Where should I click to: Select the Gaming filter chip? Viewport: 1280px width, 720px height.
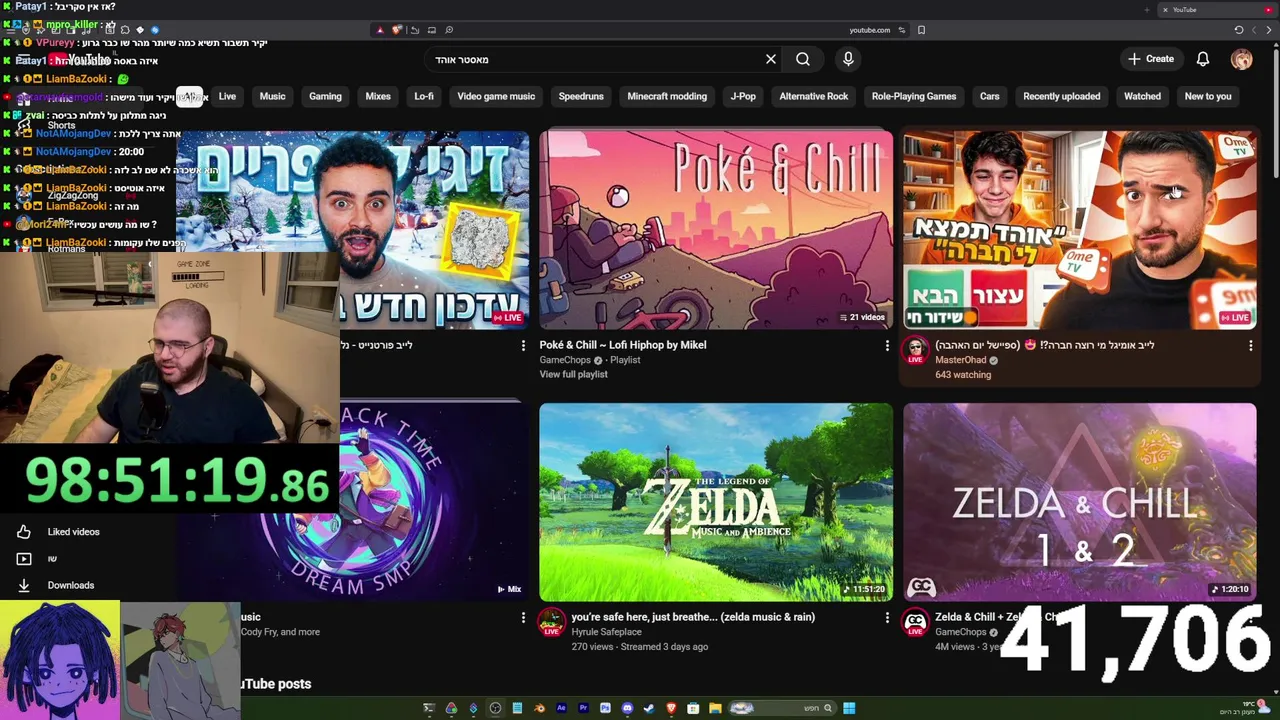click(x=325, y=96)
